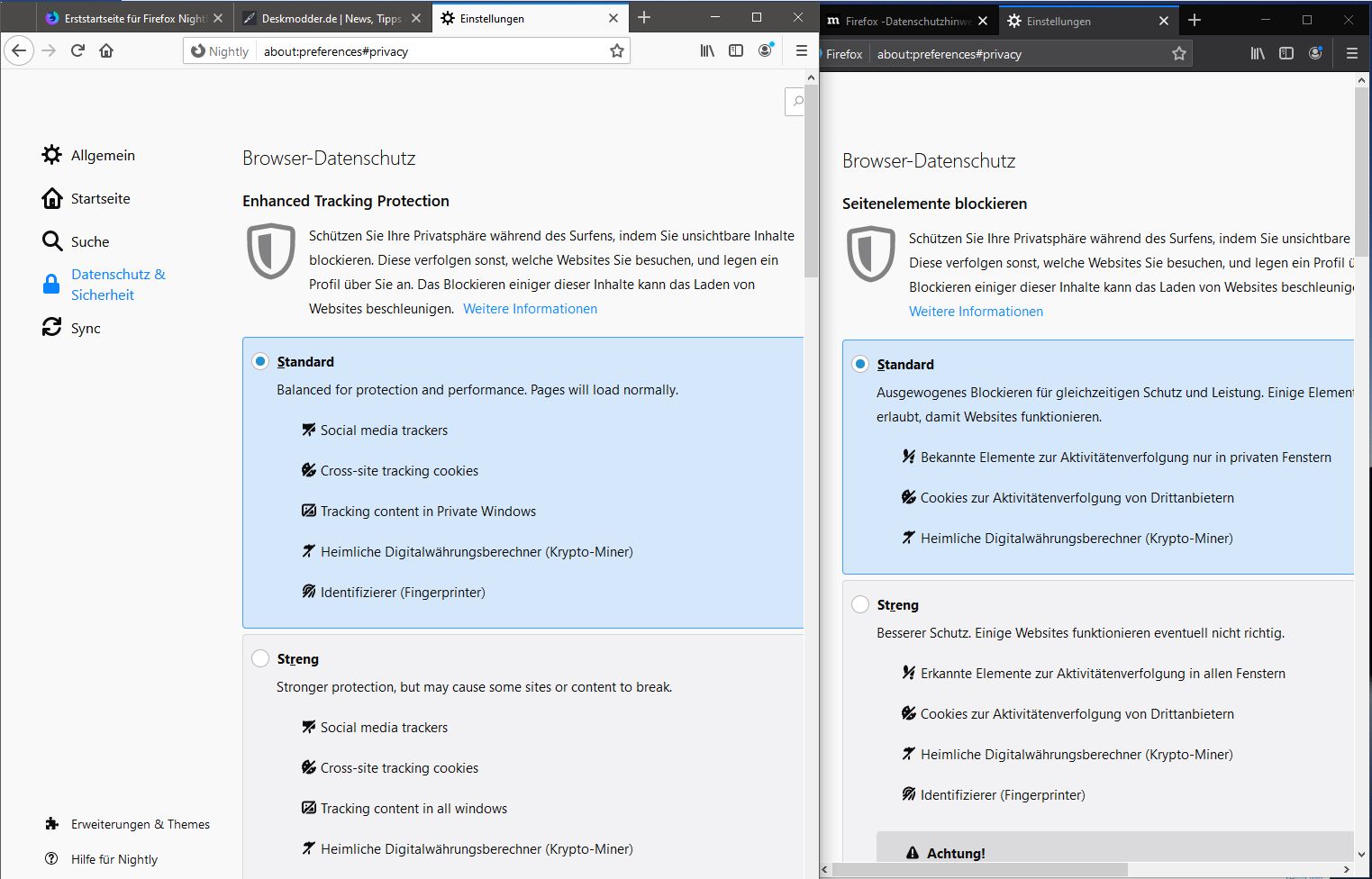This screenshot has width=1372, height=879.
Task: Bookmark page with star in Nightly address bar
Action: click(616, 51)
